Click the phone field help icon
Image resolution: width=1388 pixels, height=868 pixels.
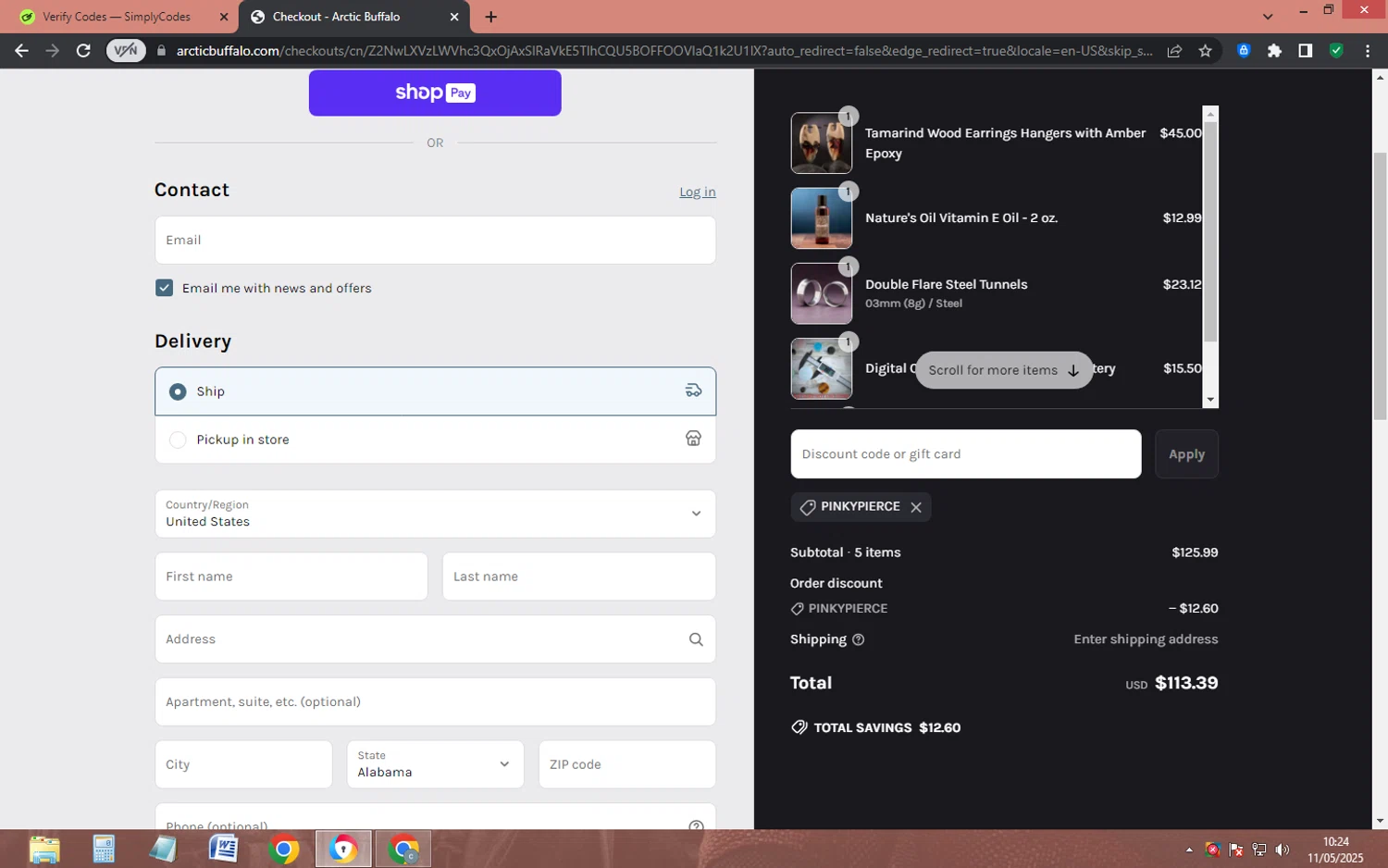(696, 825)
